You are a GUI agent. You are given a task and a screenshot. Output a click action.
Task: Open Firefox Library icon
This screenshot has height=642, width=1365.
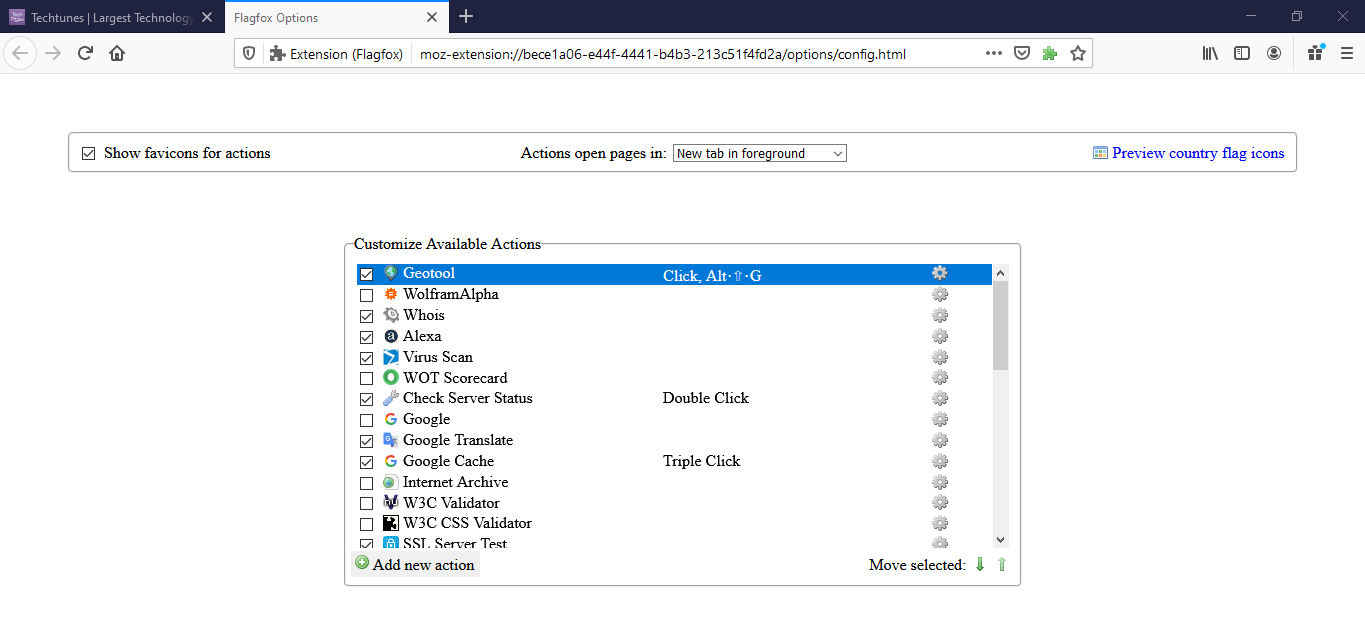coord(1210,54)
